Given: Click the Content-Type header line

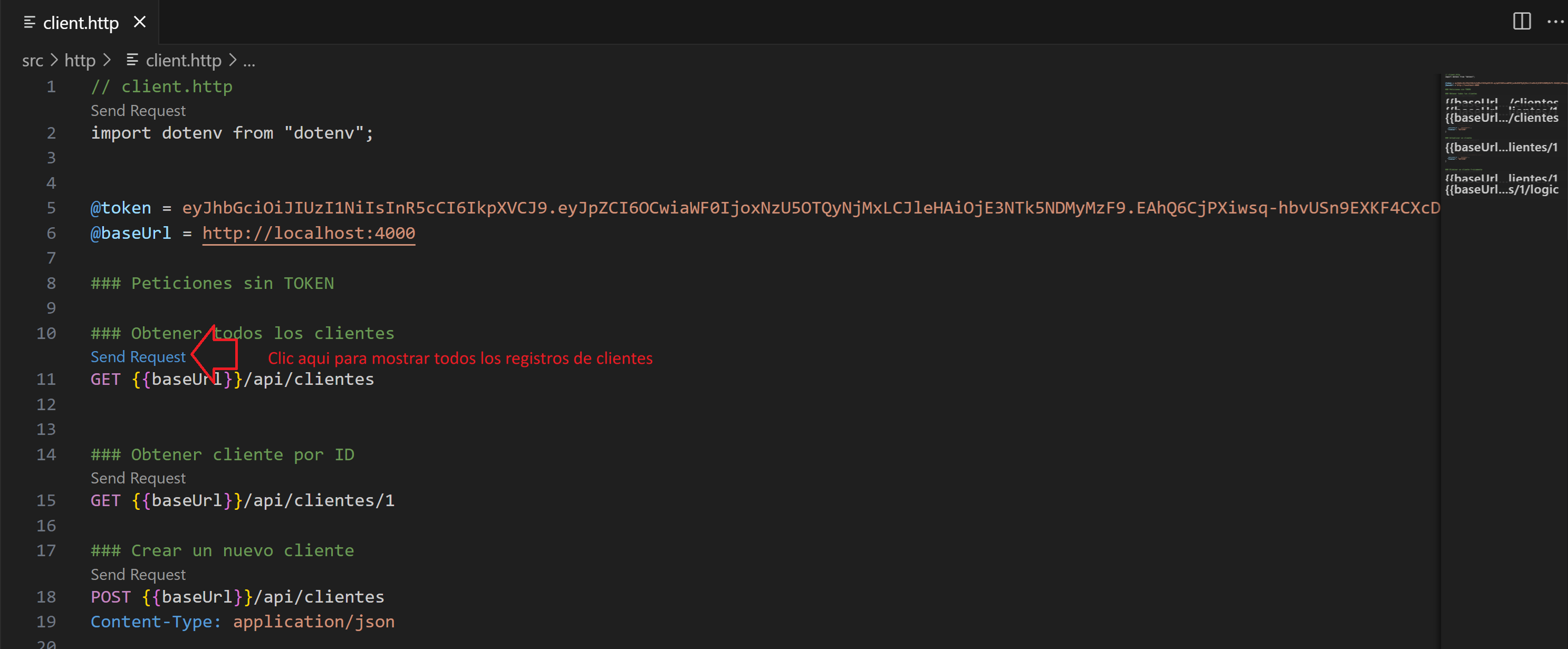Looking at the screenshot, I should coord(242,622).
